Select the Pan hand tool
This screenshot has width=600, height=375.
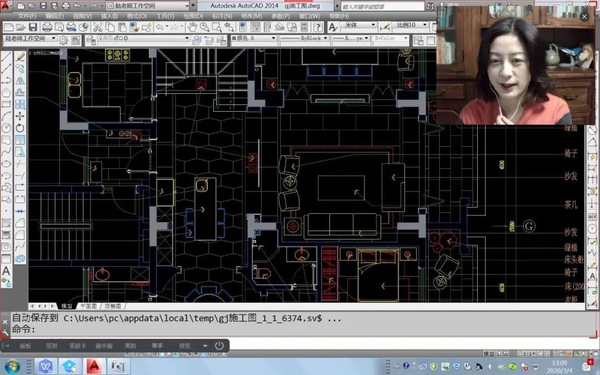coord(192,27)
